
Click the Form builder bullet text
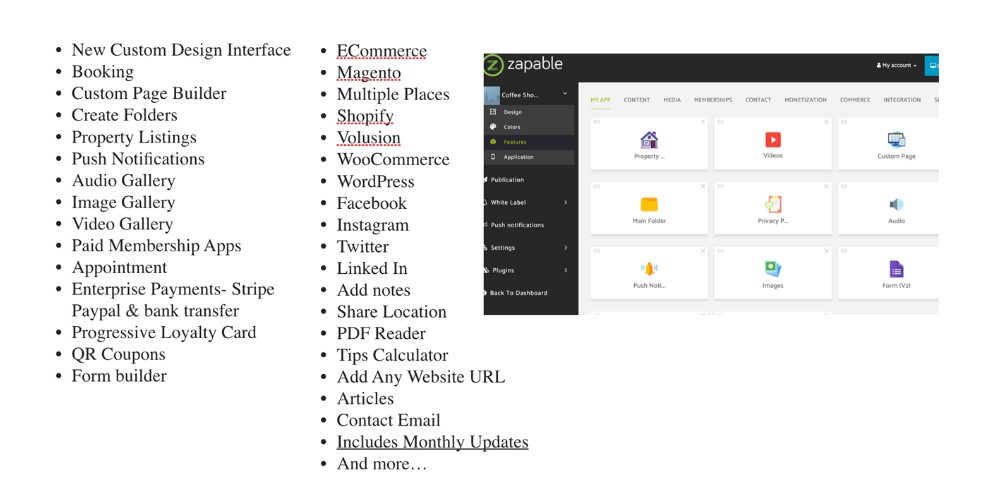[x=119, y=376]
